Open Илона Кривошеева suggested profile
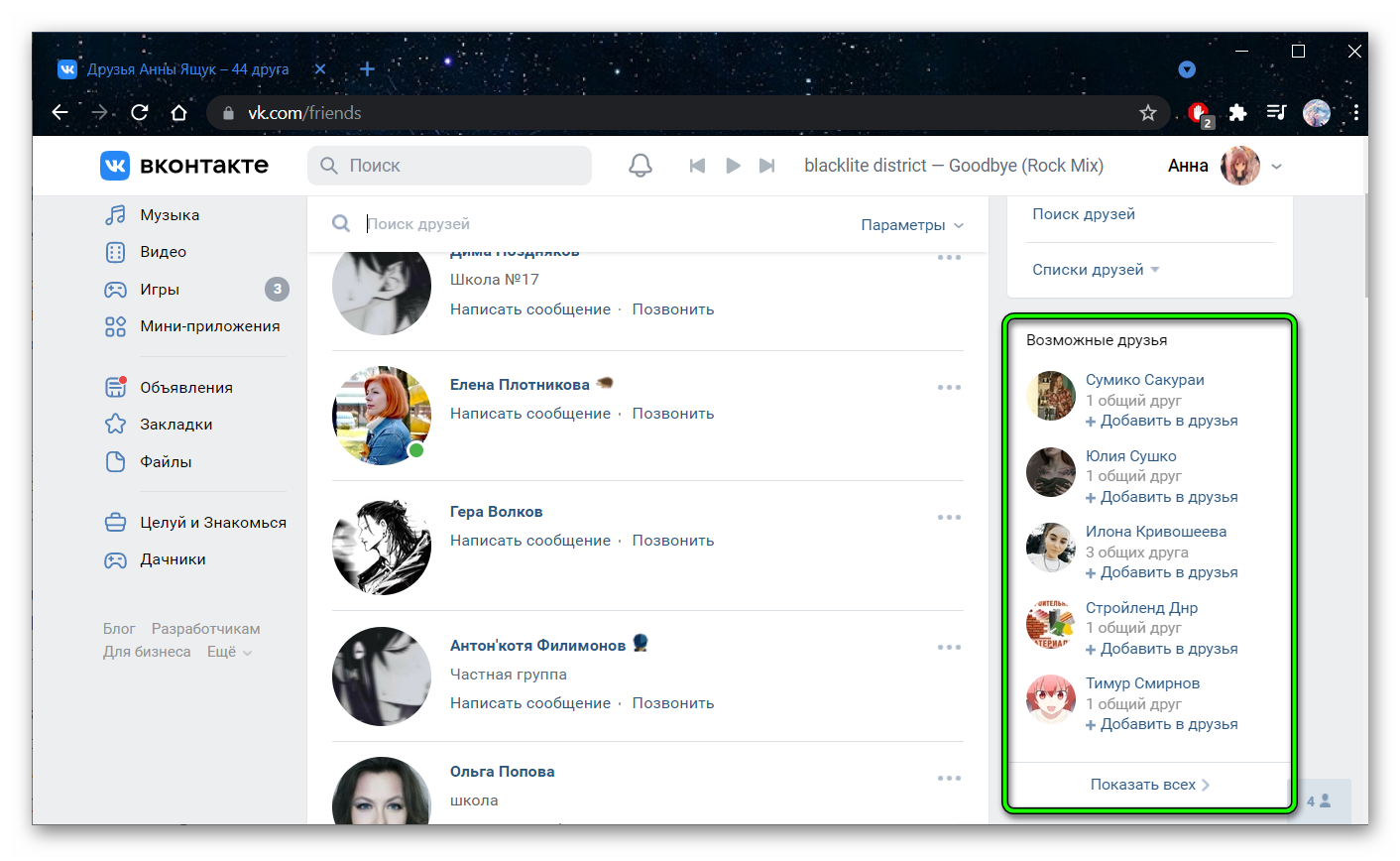 click(x=1156, y=532)
